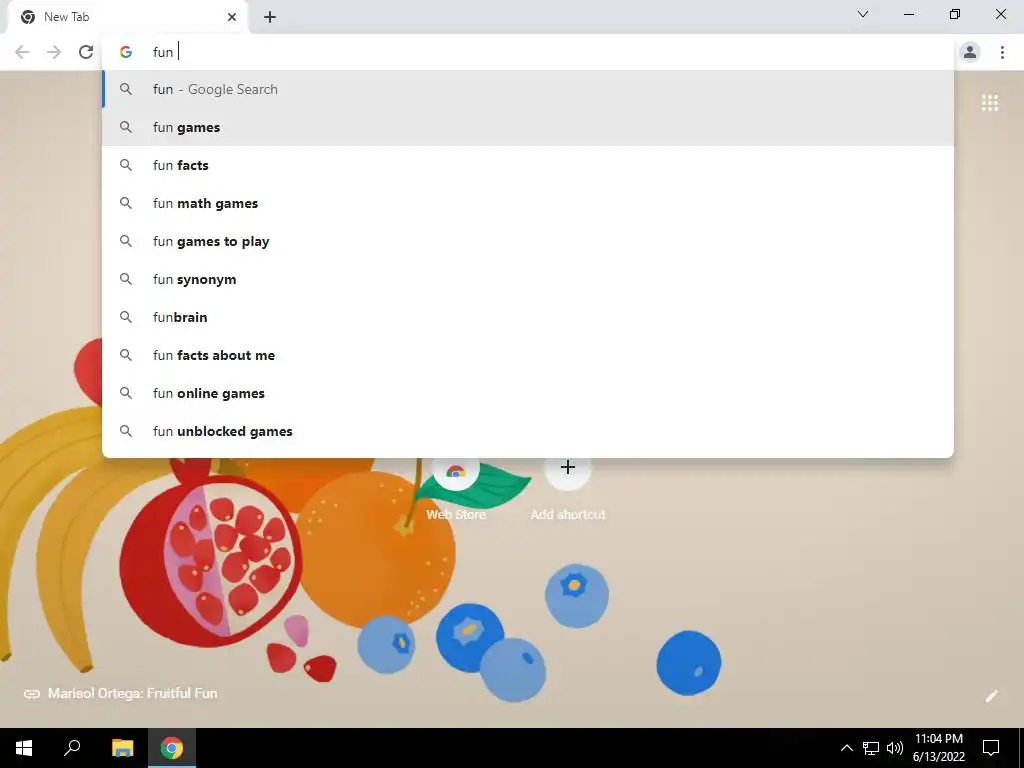Choose 'fun facts about me' suggestion

pos(528,355)
